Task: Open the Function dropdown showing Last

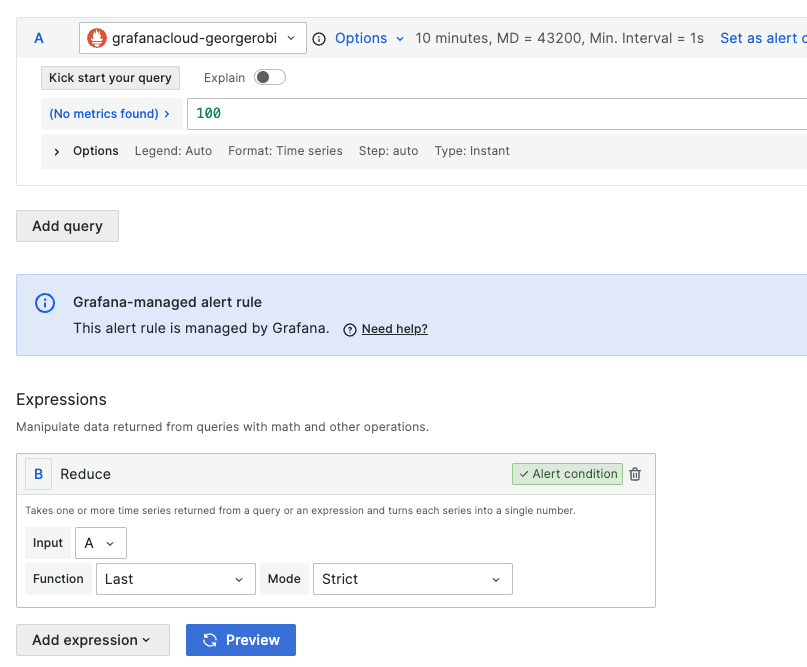Action: (x=176, y=579)
